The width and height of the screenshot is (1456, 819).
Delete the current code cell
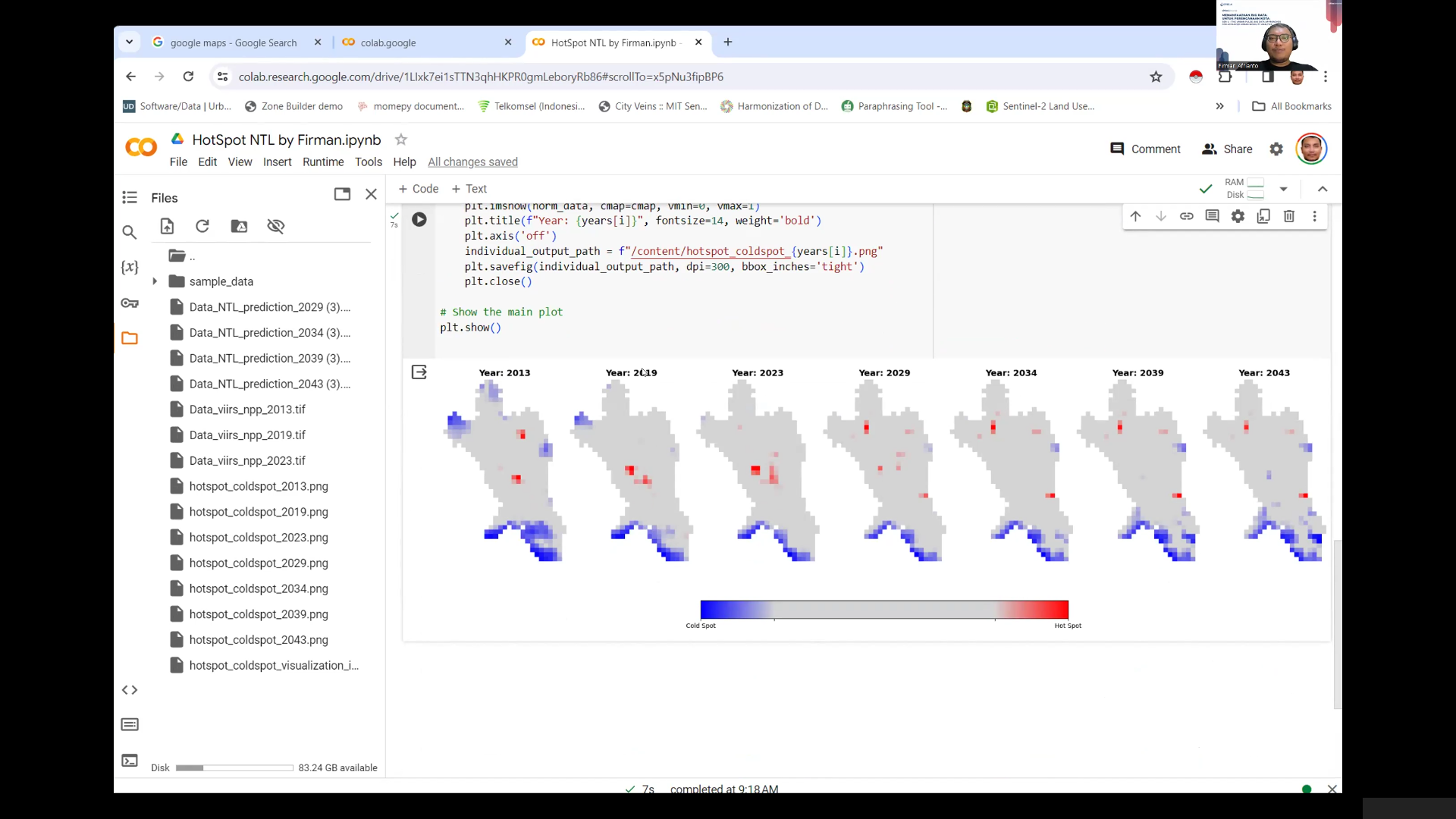pyautogui.click(x=1288, y=216)
